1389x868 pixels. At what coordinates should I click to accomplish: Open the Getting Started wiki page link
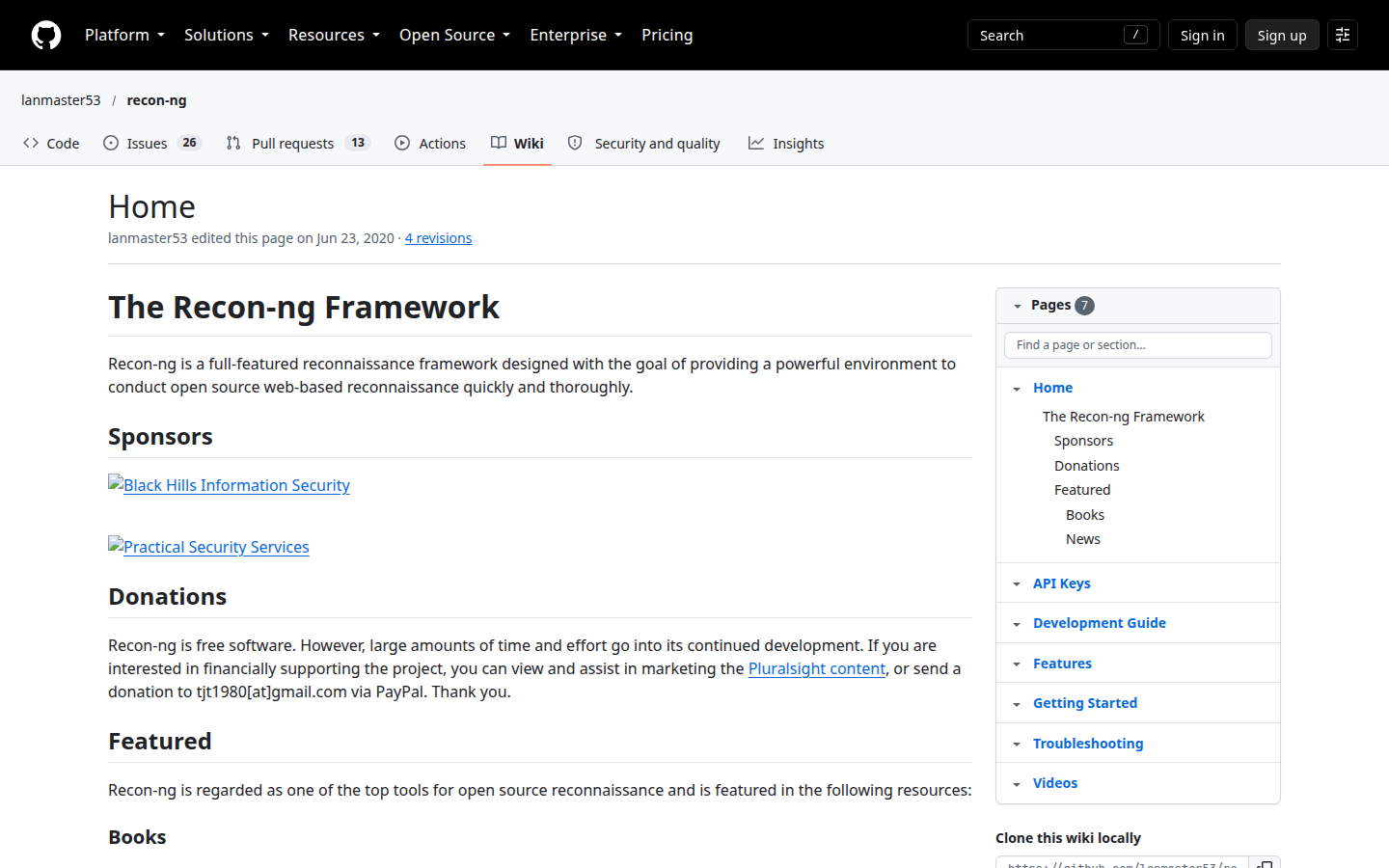pyautogui.click(x=1085, y=703)
